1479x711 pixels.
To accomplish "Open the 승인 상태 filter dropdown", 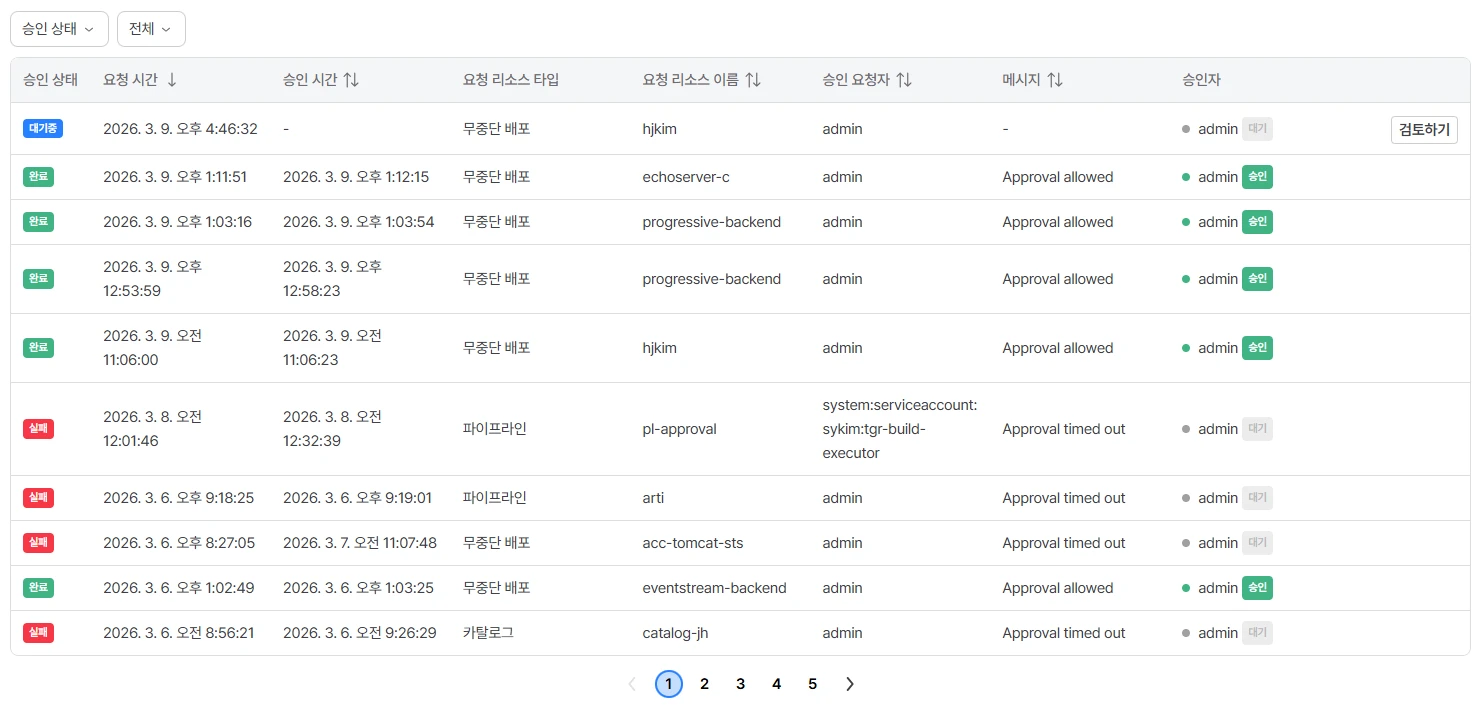I will click(59, 29).
